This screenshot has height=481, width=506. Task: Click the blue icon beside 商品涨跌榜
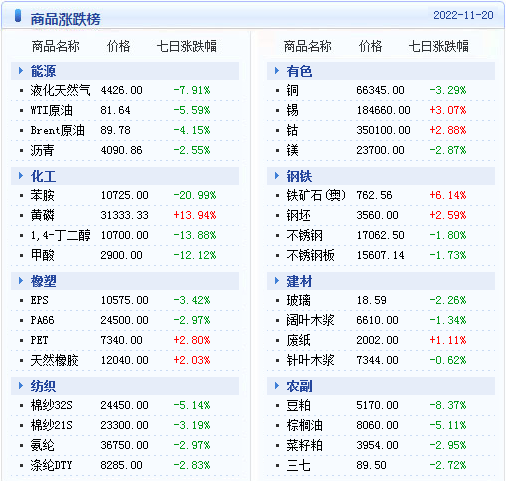[18, 16]
